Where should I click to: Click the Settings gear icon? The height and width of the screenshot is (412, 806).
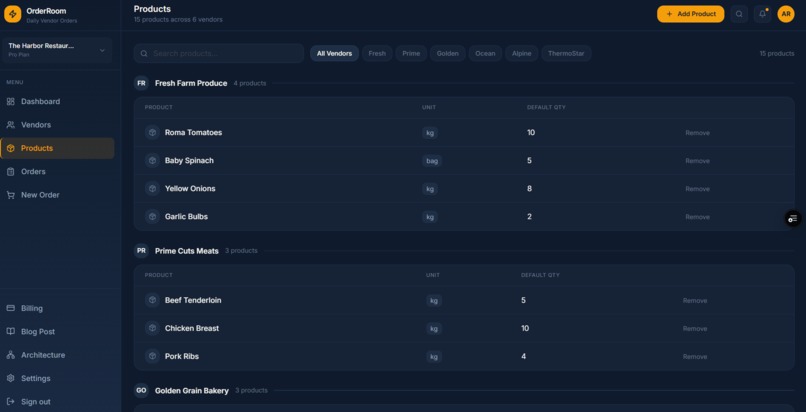(10, 378)
